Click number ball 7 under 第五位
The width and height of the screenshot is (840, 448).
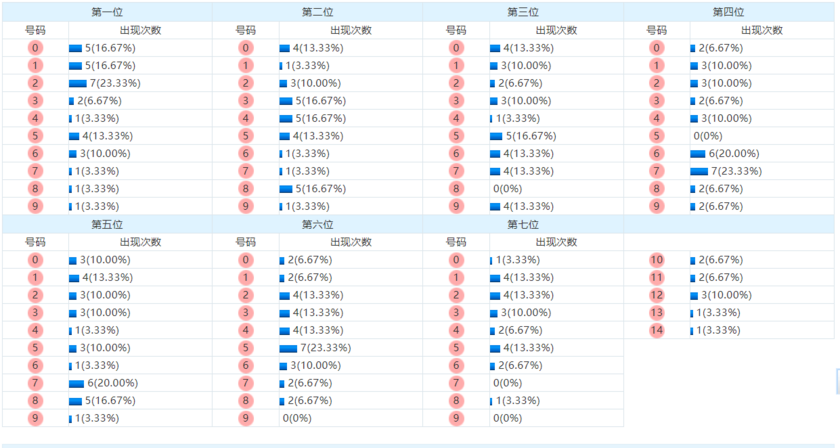click(x=36, y=383)
